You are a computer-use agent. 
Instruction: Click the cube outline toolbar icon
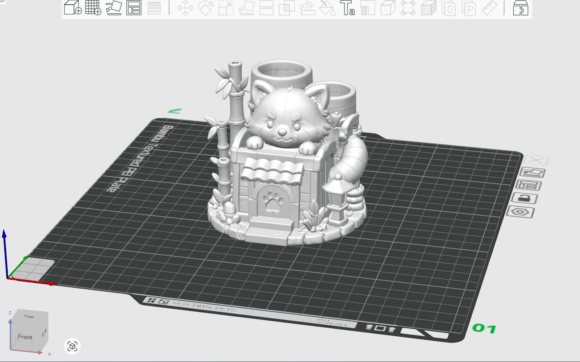pos(388,7)
